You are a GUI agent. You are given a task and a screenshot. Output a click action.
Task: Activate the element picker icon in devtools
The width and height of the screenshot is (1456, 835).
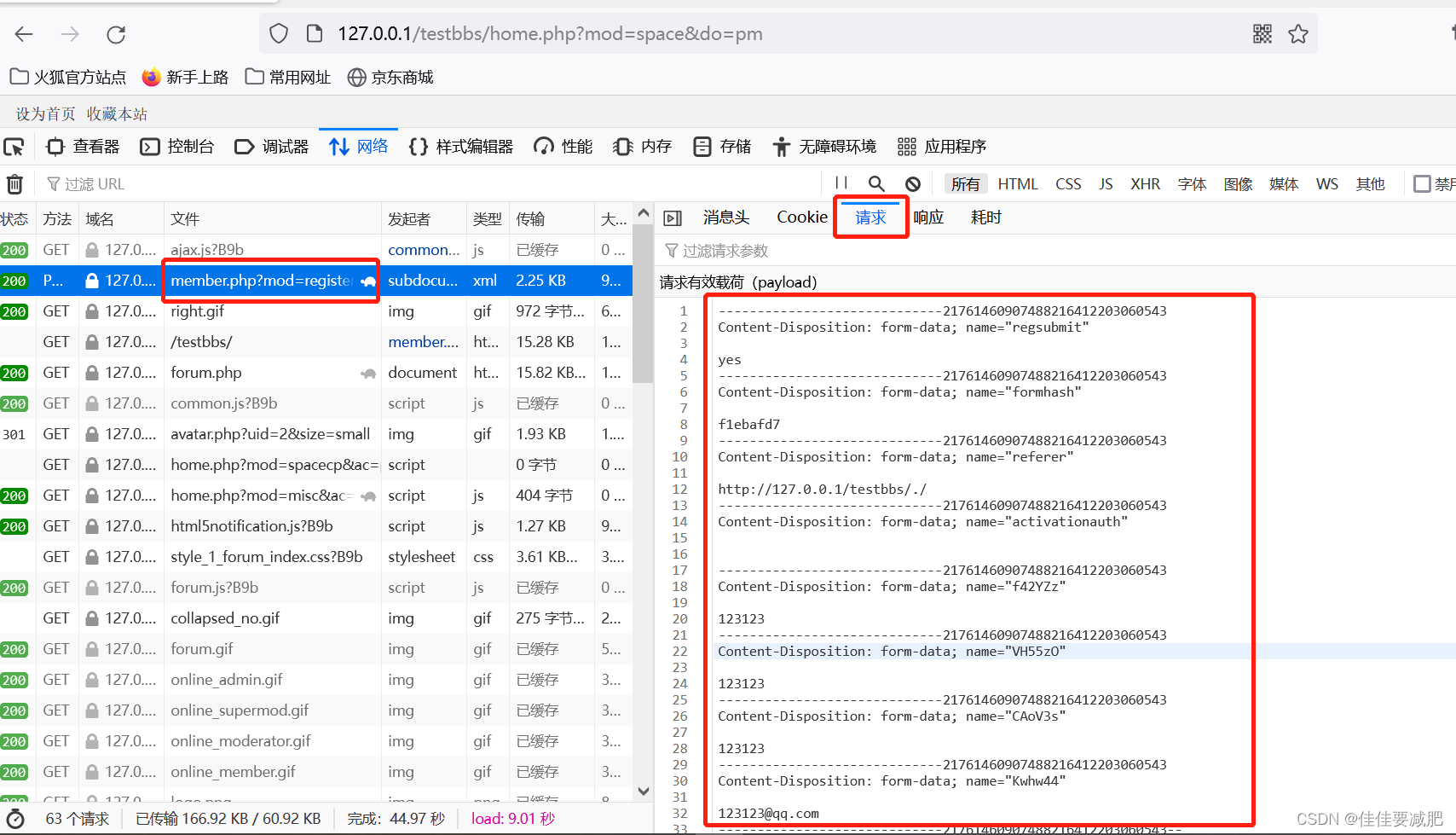(x=14, y=147)
